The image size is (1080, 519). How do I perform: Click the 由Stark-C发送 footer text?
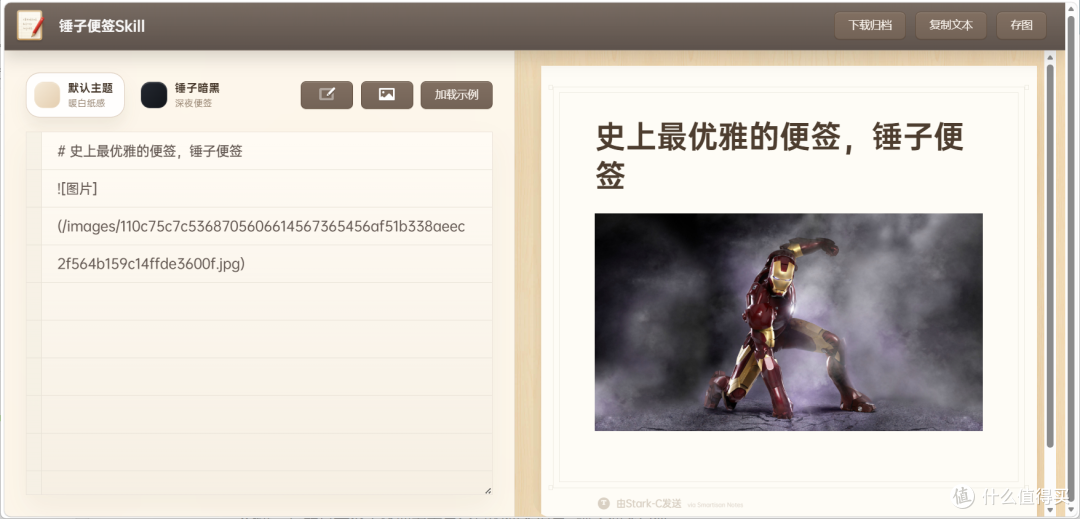pos(649,504)
